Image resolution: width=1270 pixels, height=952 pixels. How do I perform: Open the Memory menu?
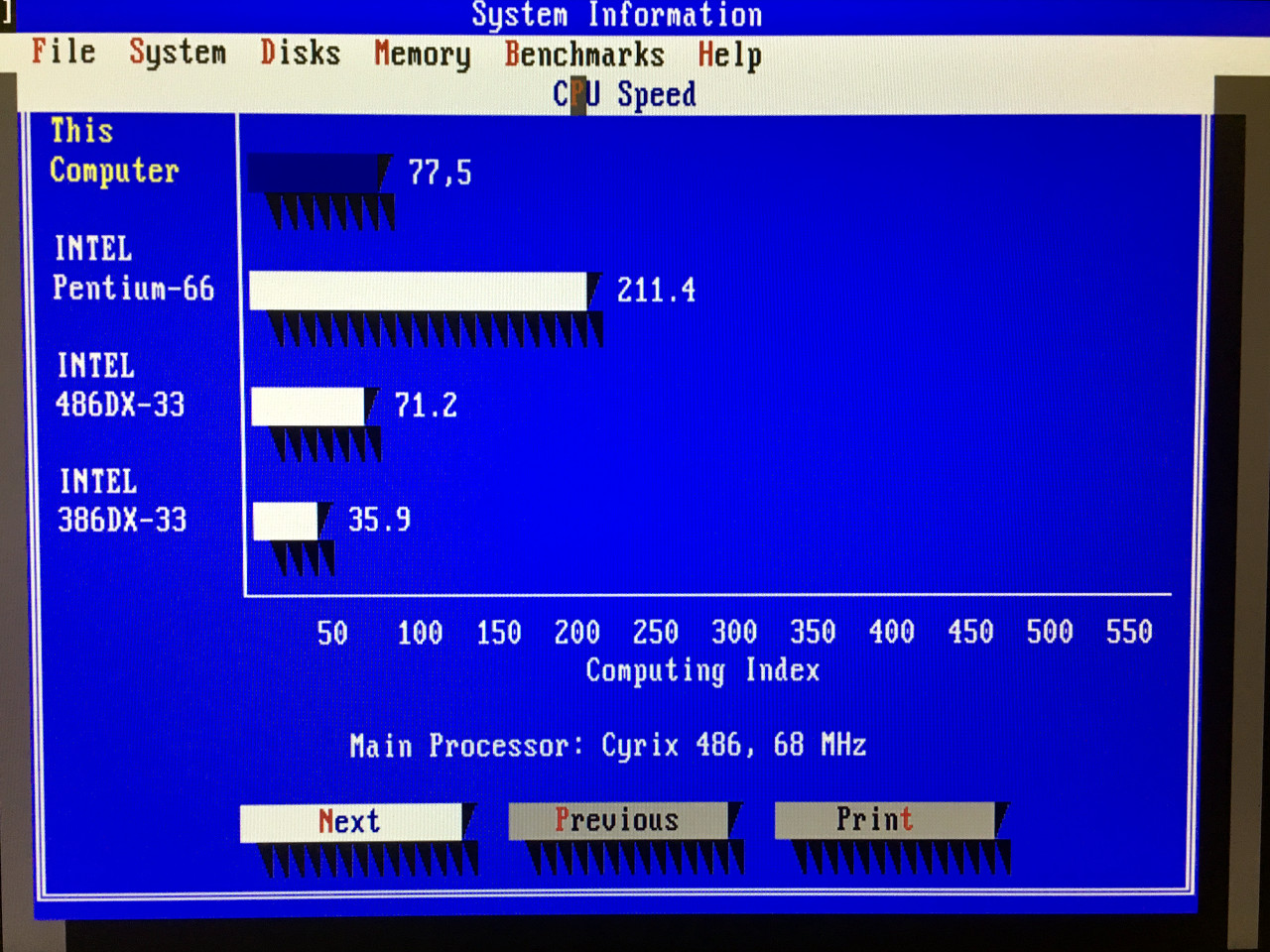click(x=422, y=54)
